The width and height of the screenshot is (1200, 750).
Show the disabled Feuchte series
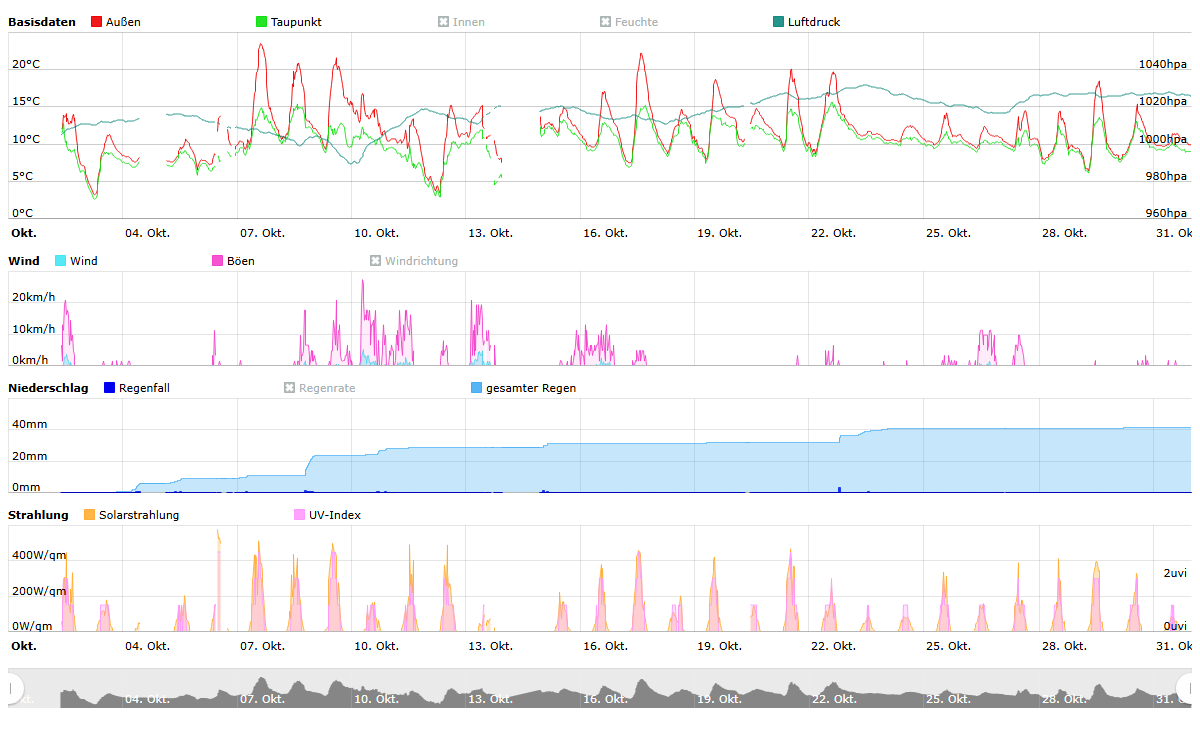[x=628, y=22]
